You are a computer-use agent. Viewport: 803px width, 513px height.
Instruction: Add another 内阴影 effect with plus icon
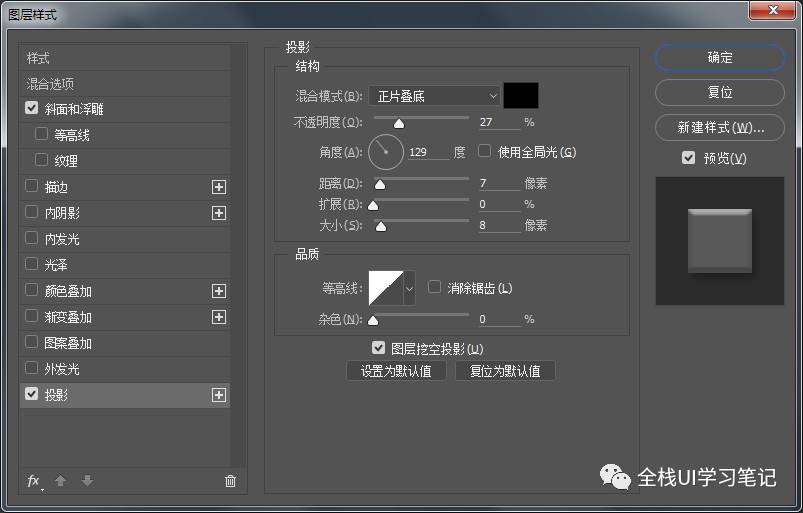pyautogui.click(x=219, y=213)
